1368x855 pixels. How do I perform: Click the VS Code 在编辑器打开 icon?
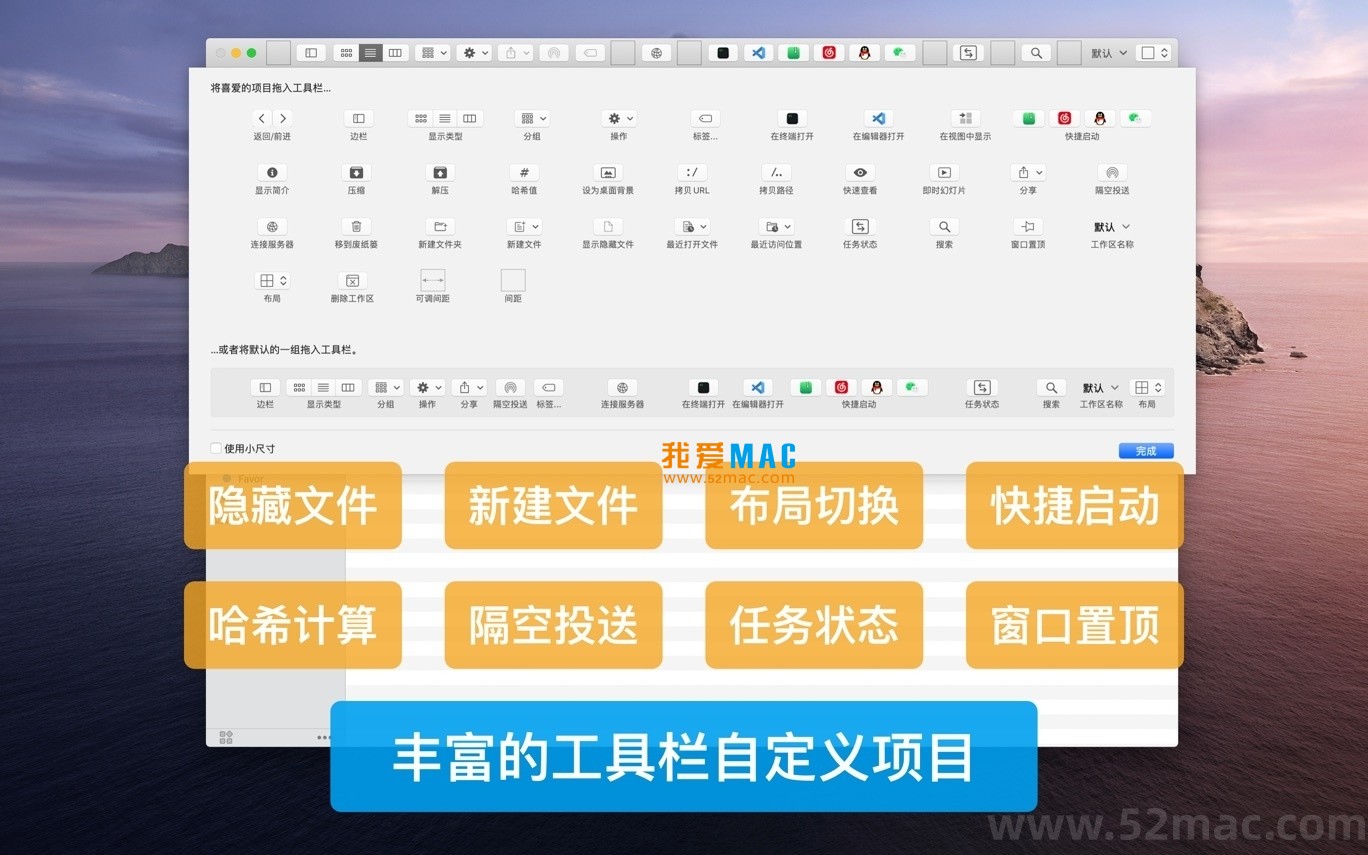pyautogui.click(x=877, y=118)
